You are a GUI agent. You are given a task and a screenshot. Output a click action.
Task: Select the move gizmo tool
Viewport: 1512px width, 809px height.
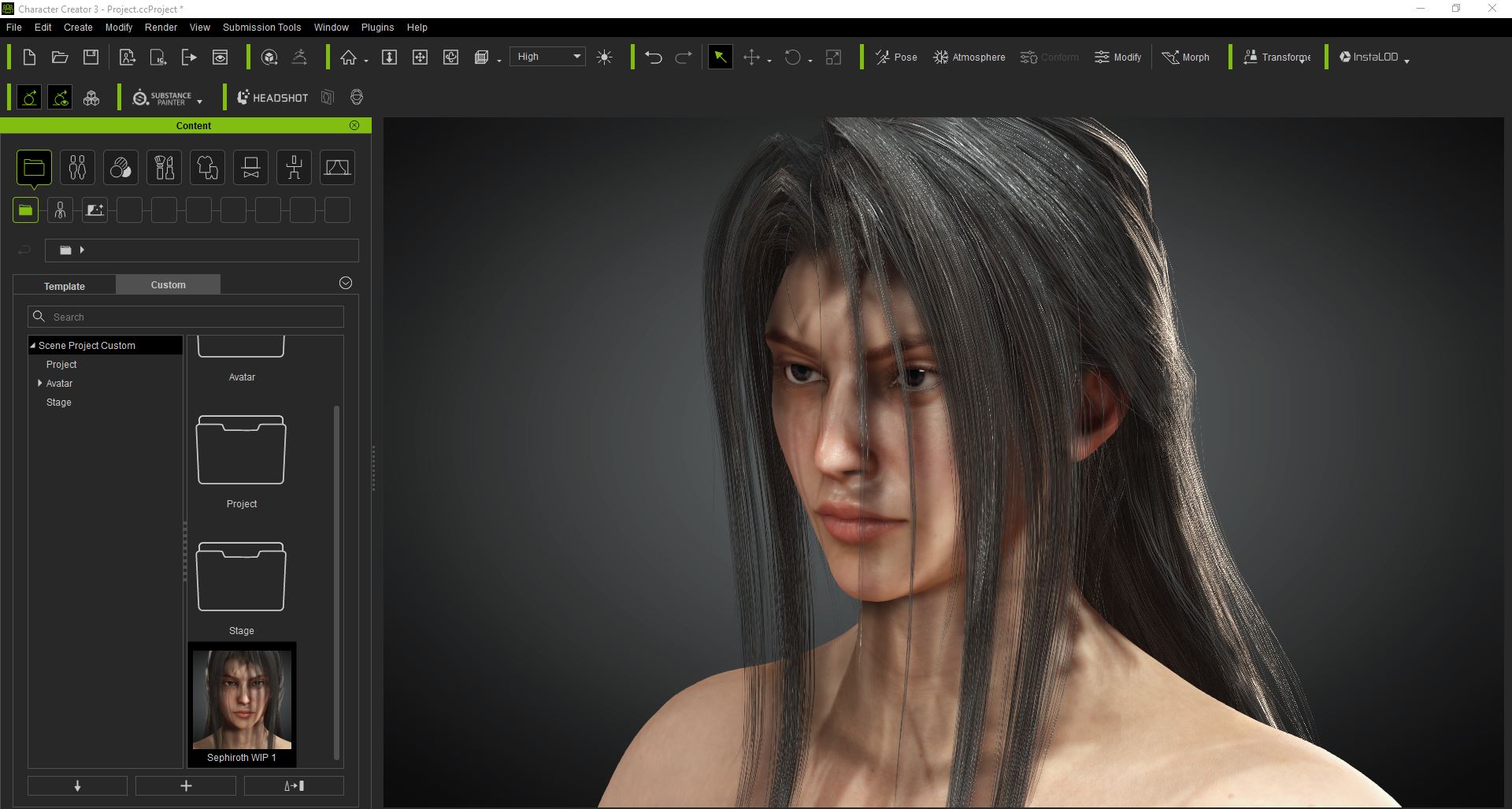click(x=751, y=57)
